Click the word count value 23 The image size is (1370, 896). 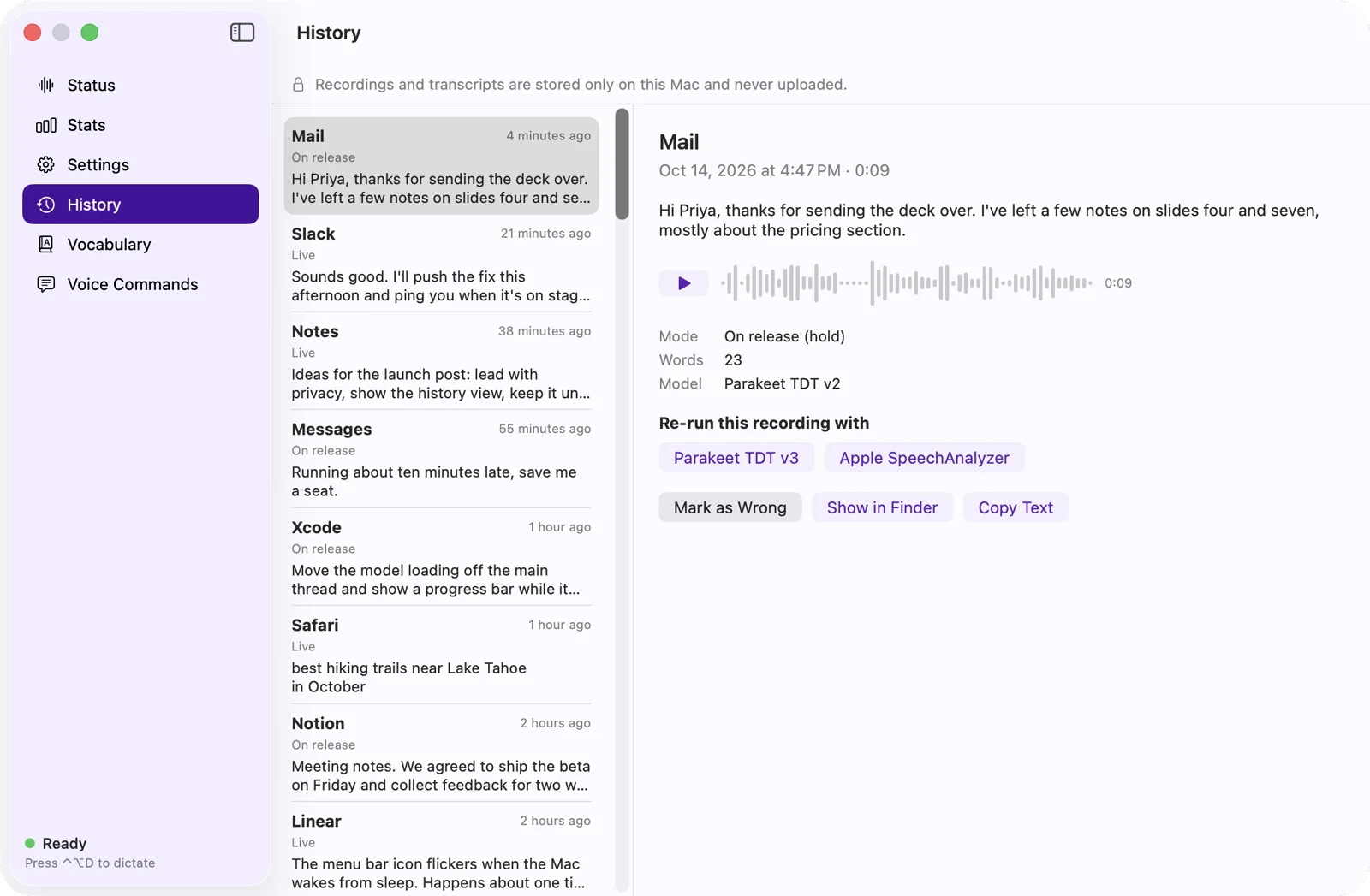[x=733, y=360]
